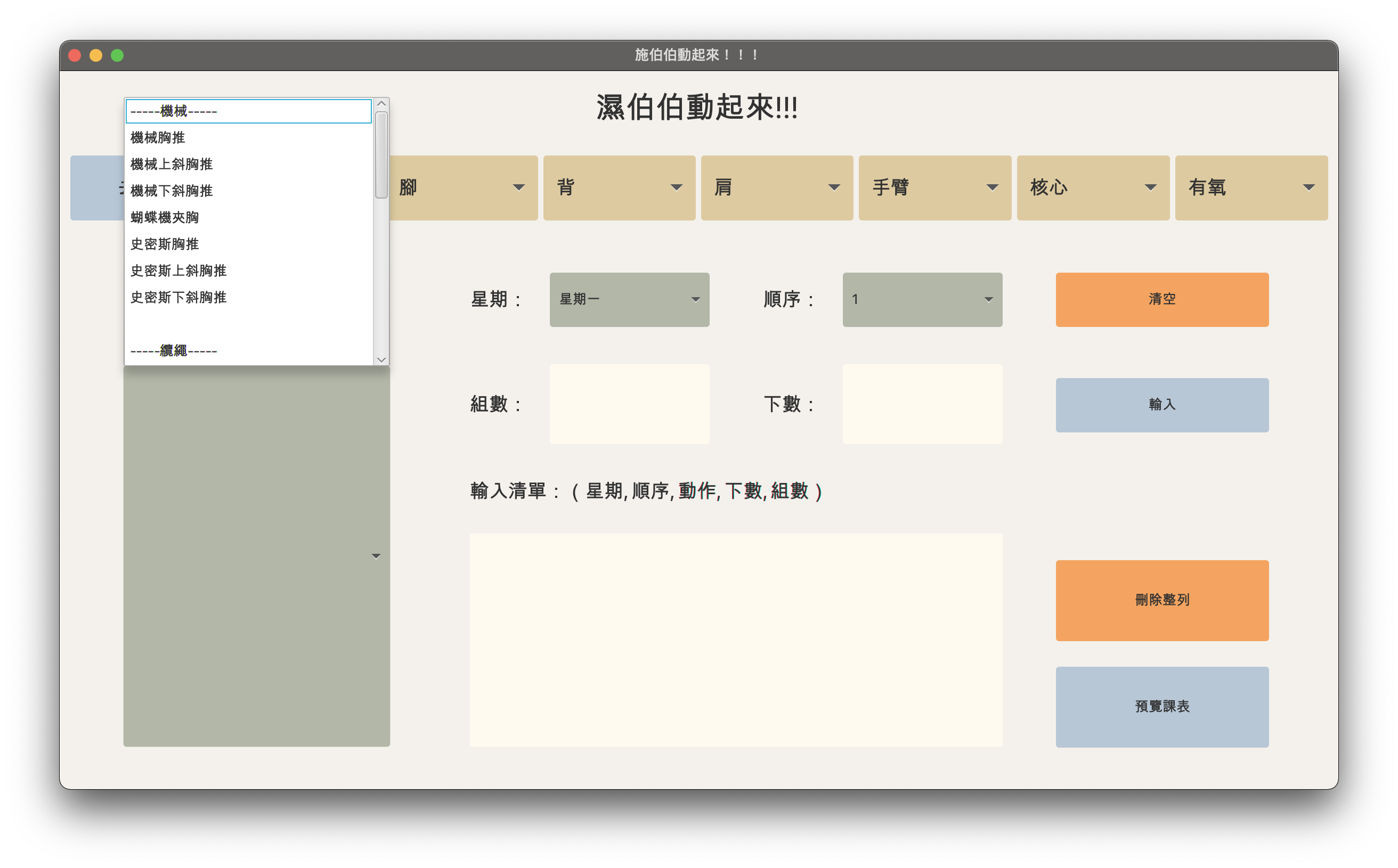Click the arrow of the large grey combo box
The width and height of the screenshot is (1398, 868).
pyautogui.click(x=376, y=556)
